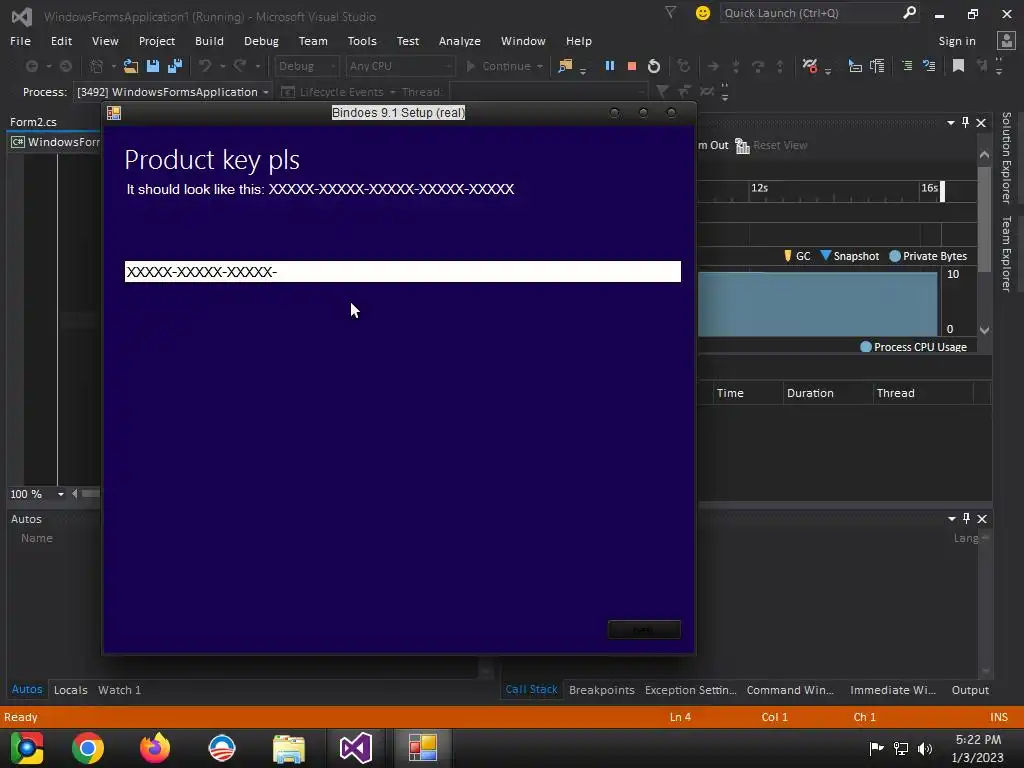Open the Debug menu

tap(261, 40)
